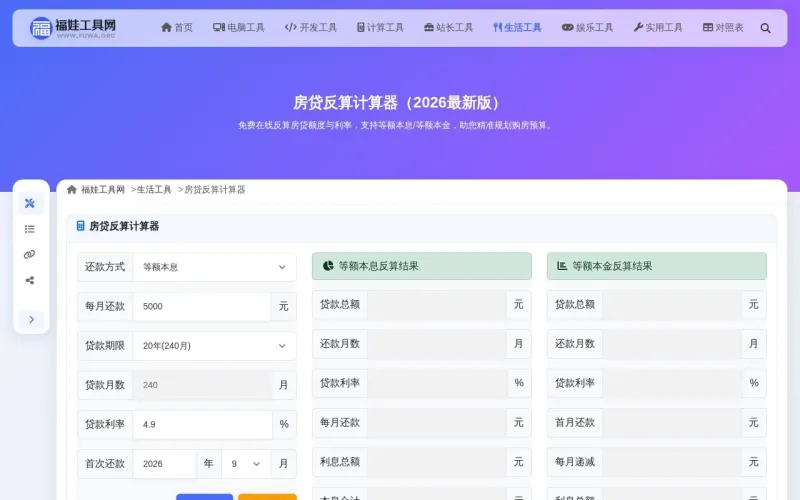The height and width of the screenshot is (500, 800).
Task: Click the orange button below the form
Action: click(x=267, y=496)
